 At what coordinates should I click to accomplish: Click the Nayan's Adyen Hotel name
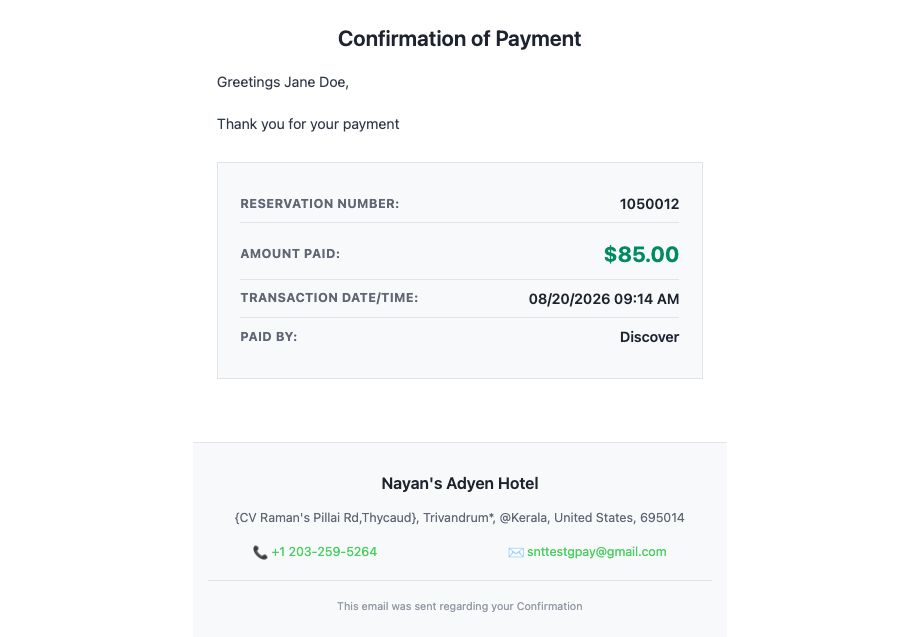[459, 483]
